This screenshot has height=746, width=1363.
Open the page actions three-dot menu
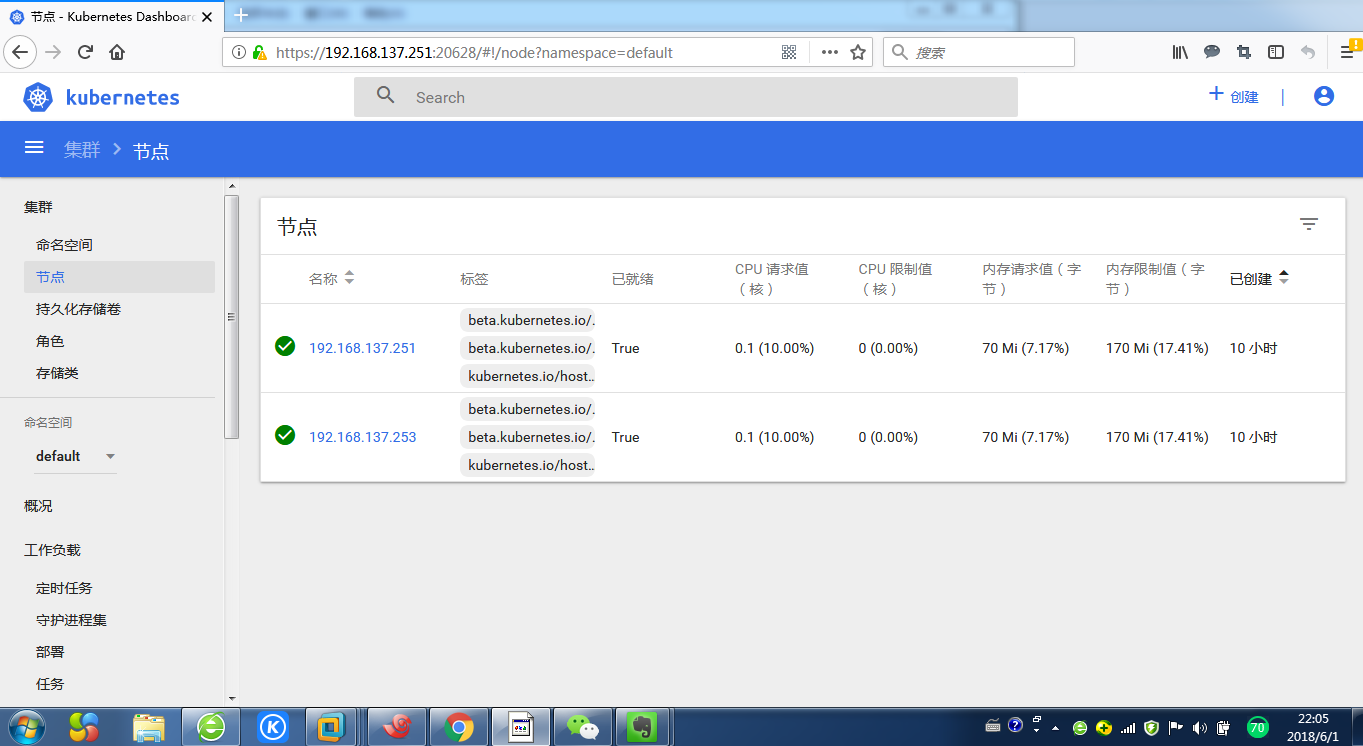point(830,52)
